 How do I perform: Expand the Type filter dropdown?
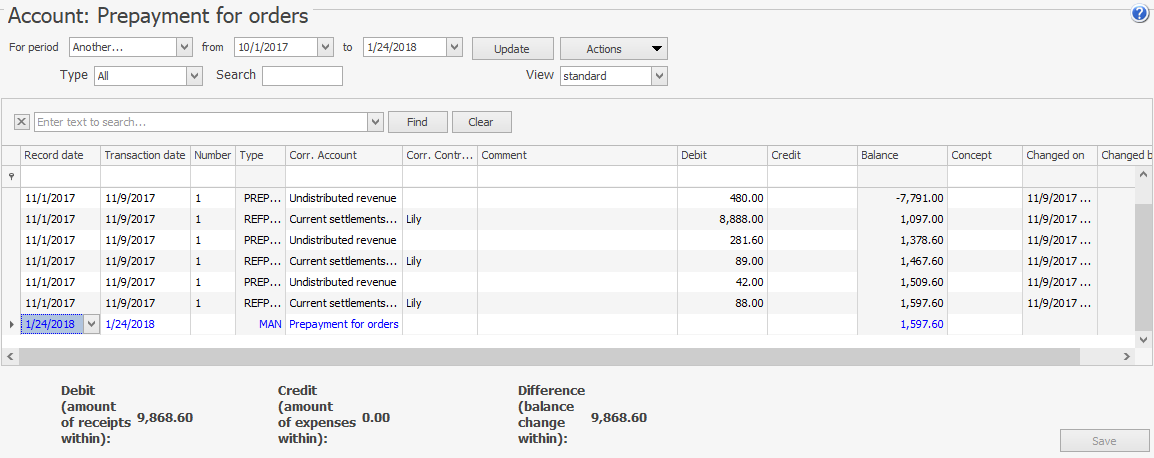click(x=194, y=76)
